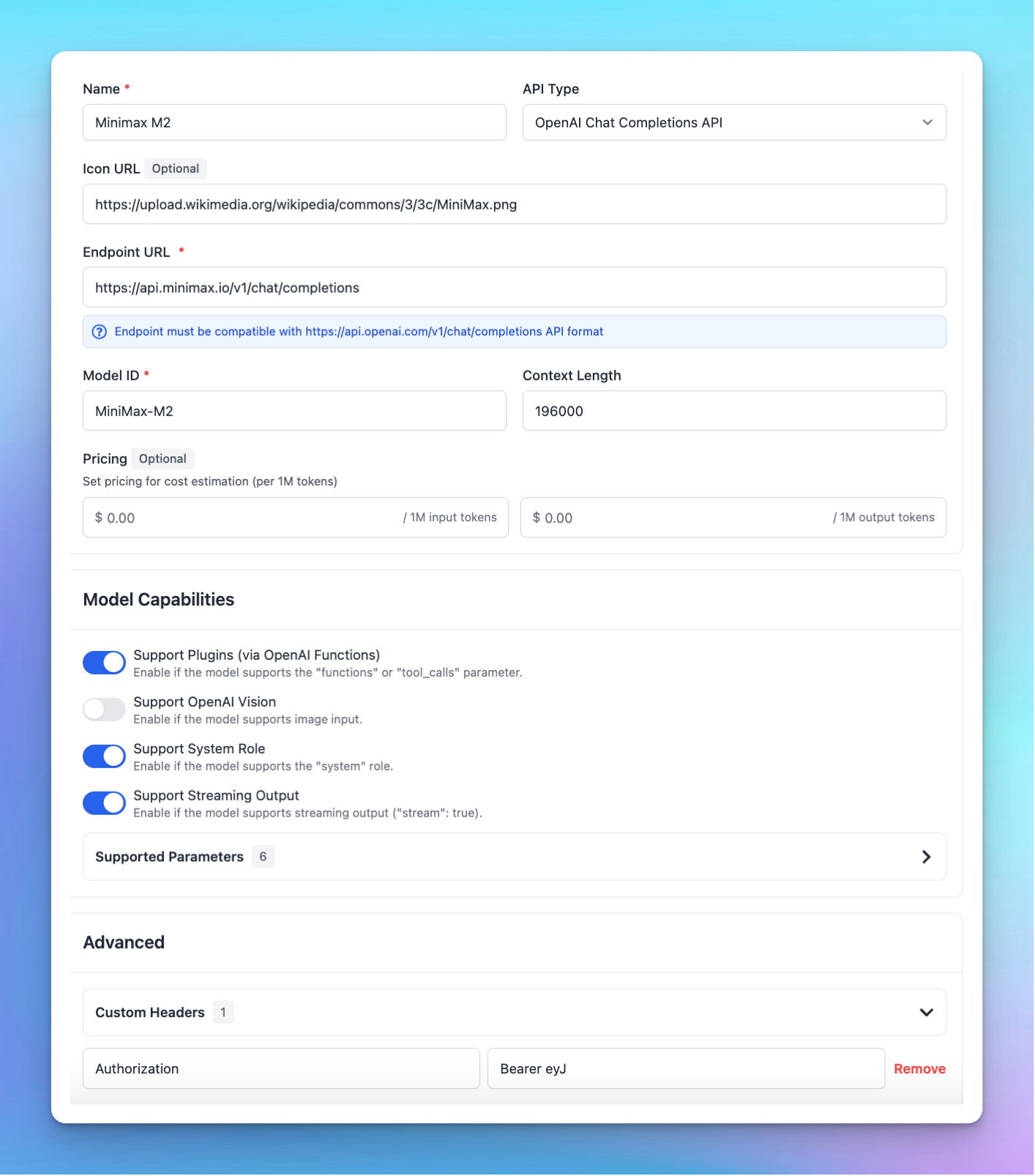Click the Support System Role label
The width and height of the screenshot is (1035, 1176).
pos(199,748)
